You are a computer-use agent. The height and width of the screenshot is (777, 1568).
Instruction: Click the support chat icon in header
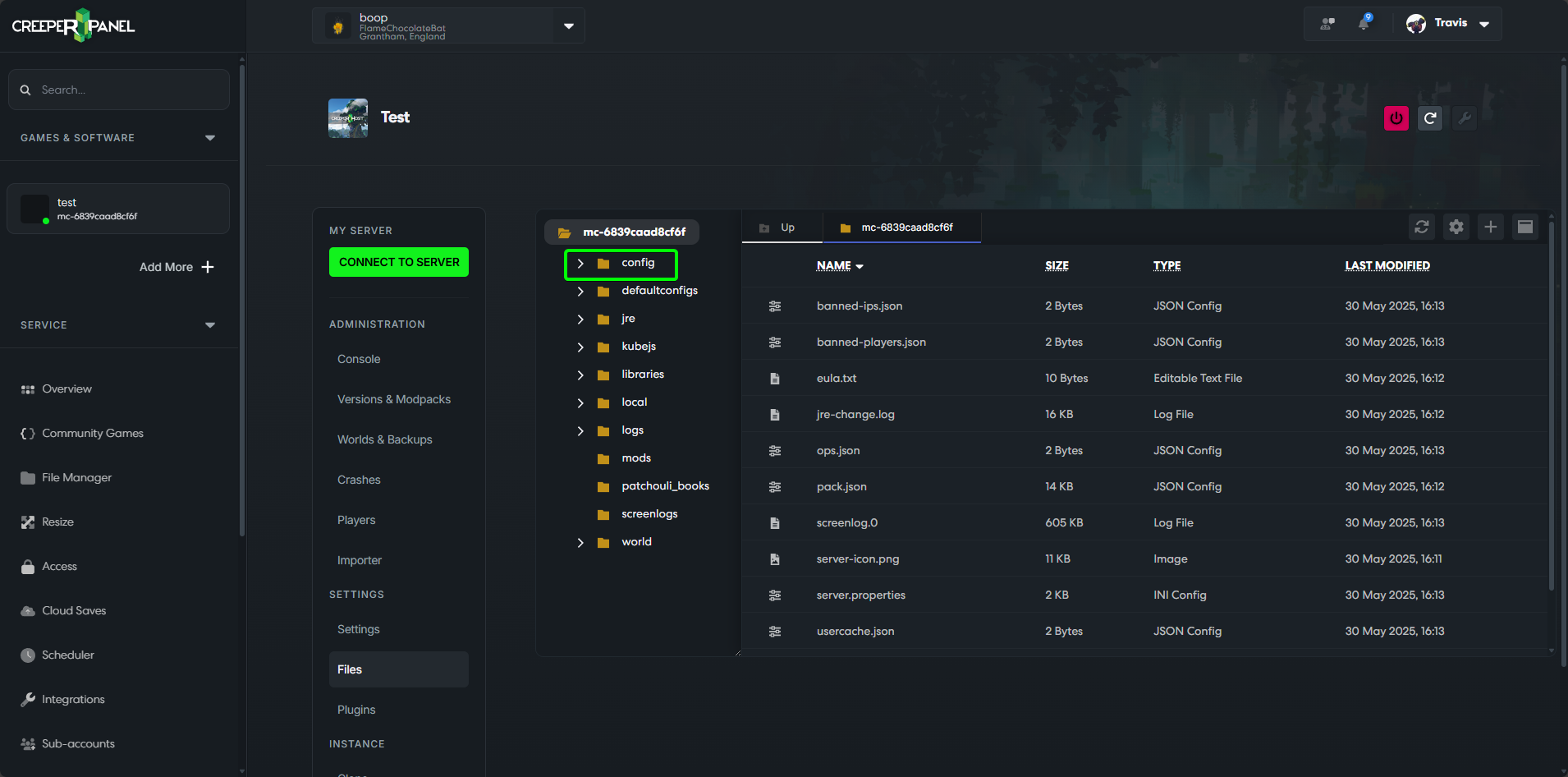click(x=1327, y=23)
